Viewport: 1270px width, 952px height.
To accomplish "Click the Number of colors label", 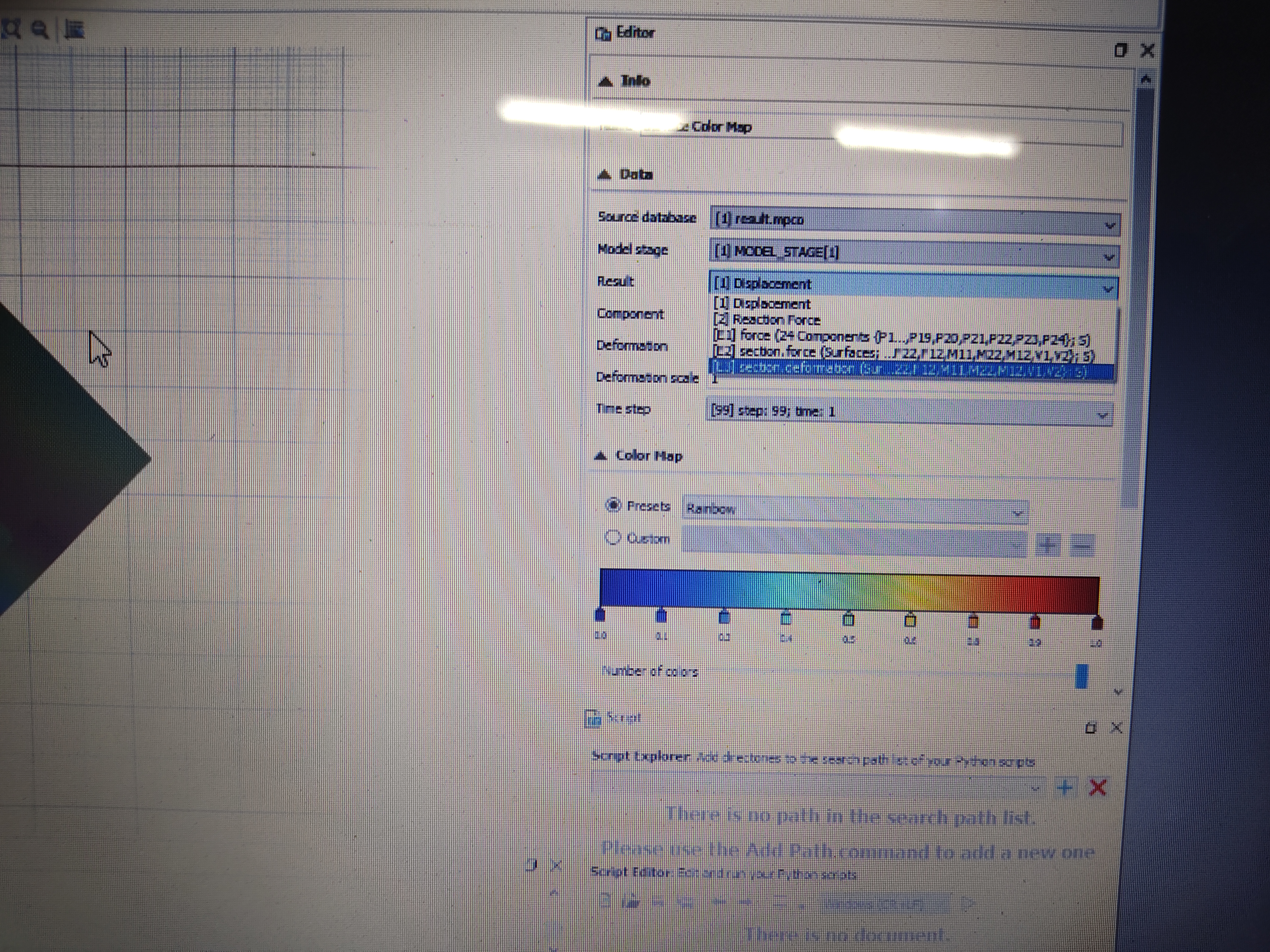I will click(x=650, y=671).
